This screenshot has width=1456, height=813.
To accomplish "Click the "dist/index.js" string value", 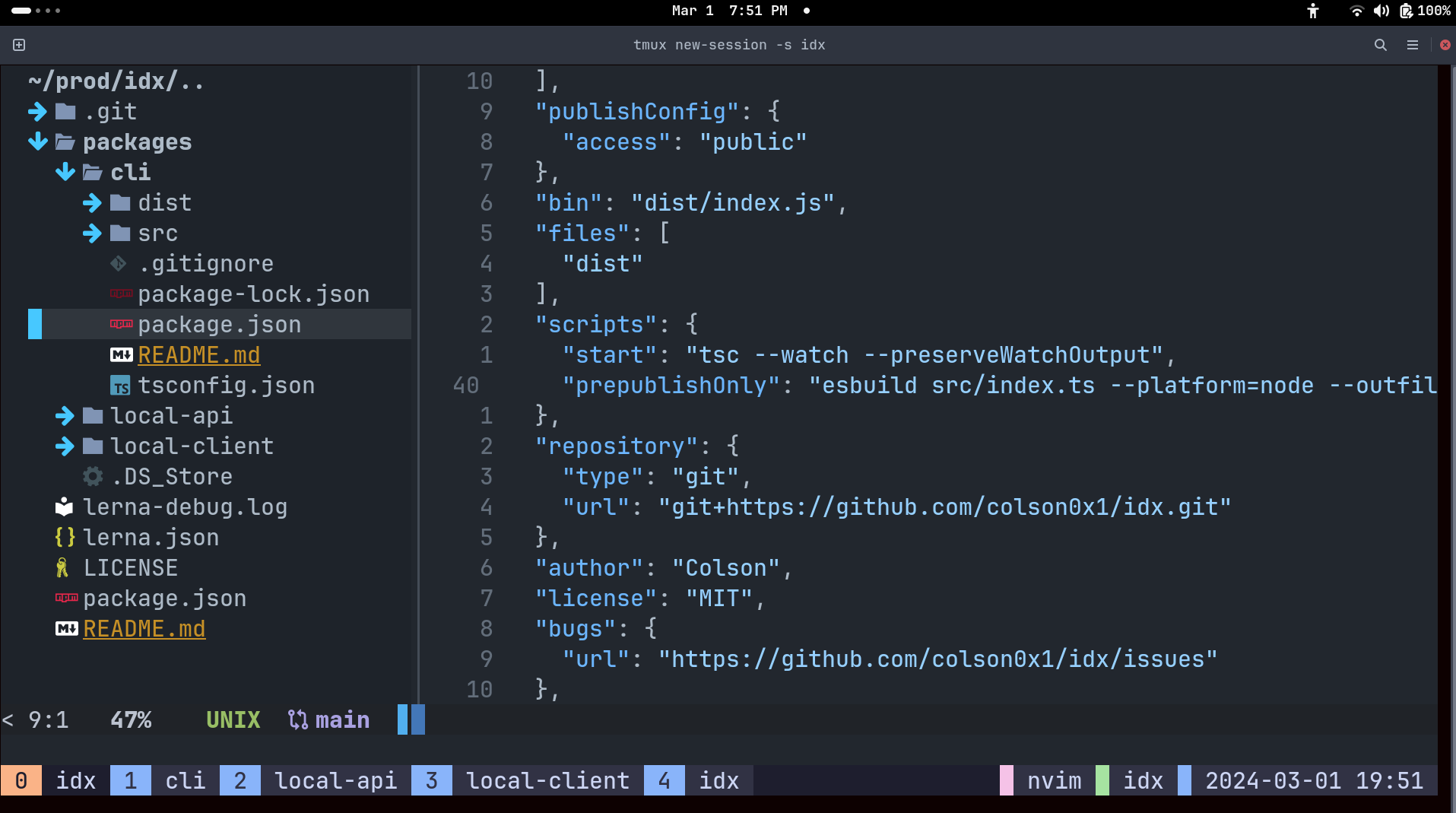I will 733,203.
